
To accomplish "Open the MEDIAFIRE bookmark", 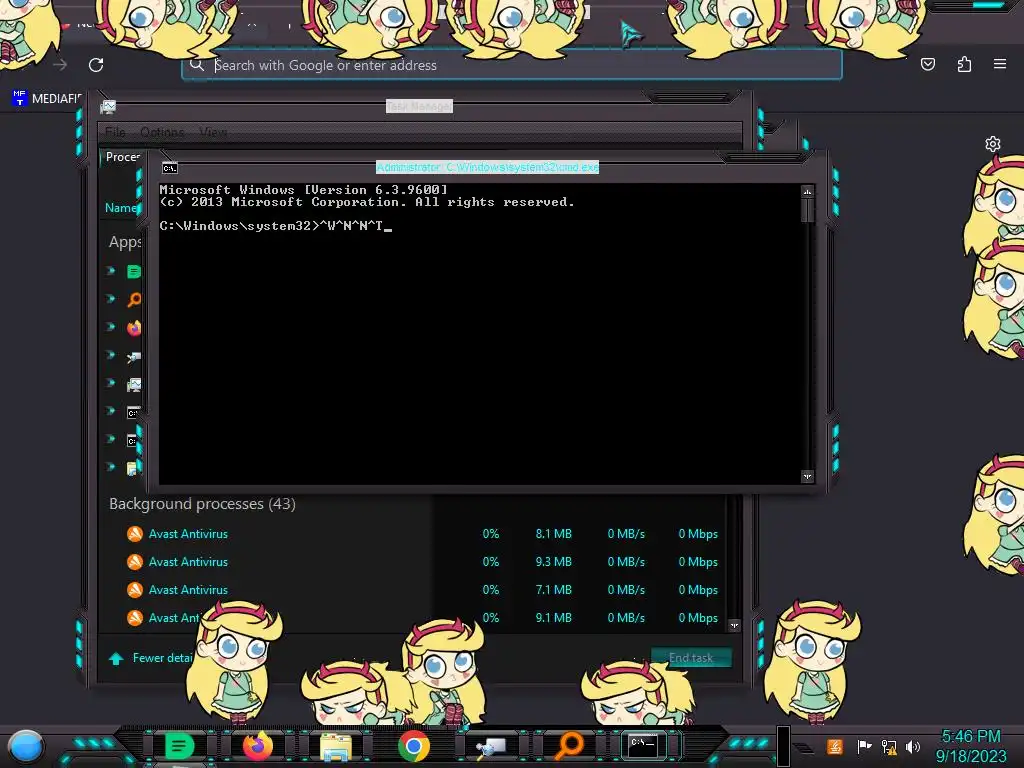I will pos(47,99).
